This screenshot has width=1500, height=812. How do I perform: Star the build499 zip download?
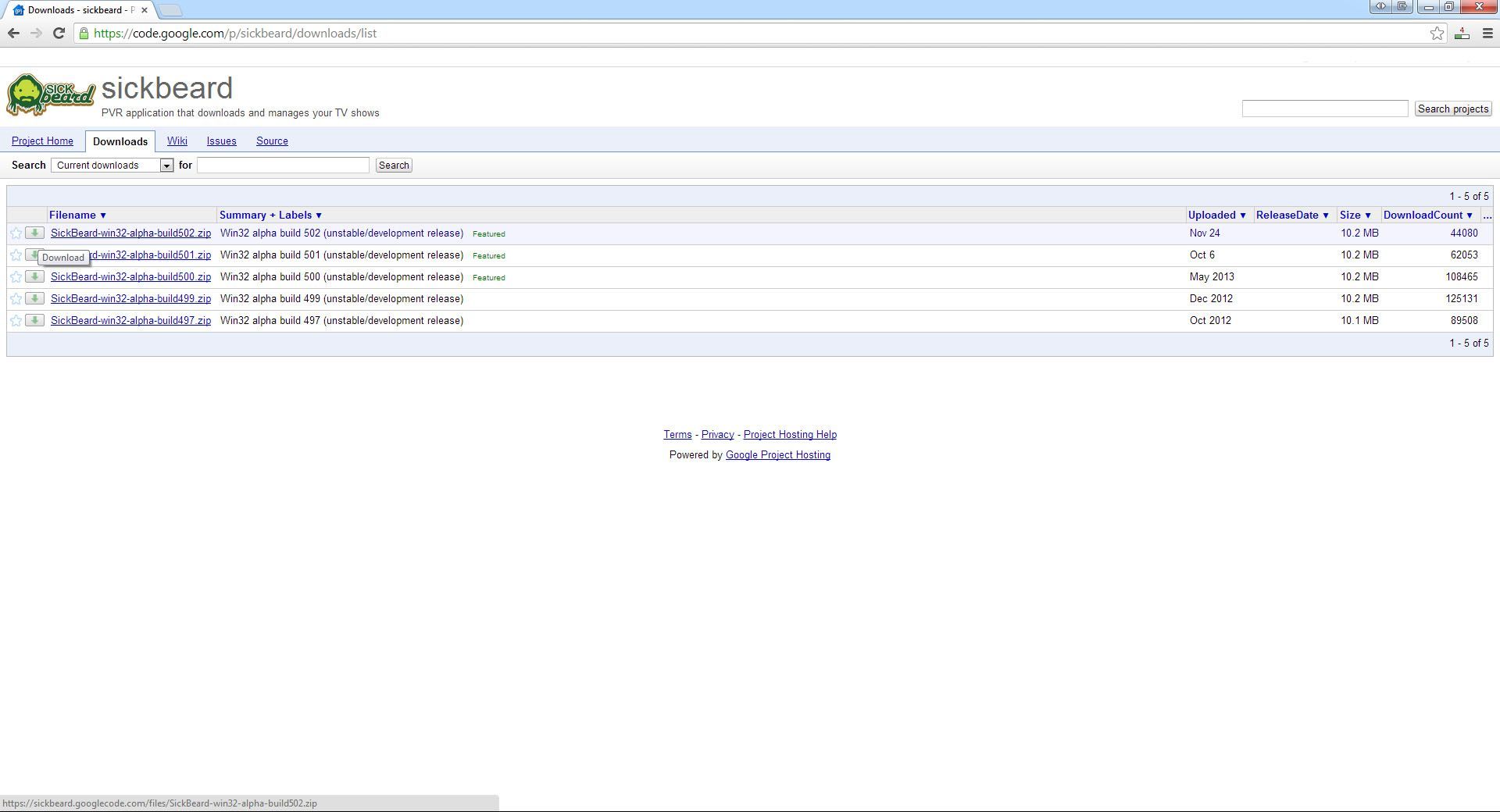point(16,299)
